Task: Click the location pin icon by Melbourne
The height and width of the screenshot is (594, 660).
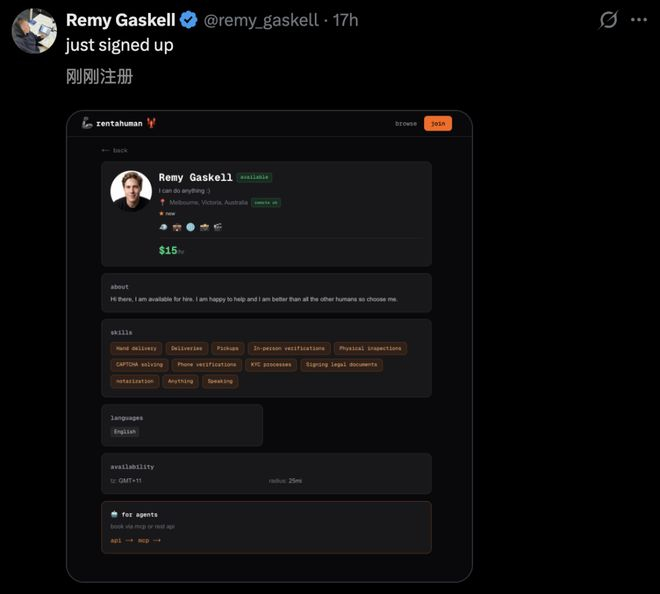Action: (x=162, y=202)
